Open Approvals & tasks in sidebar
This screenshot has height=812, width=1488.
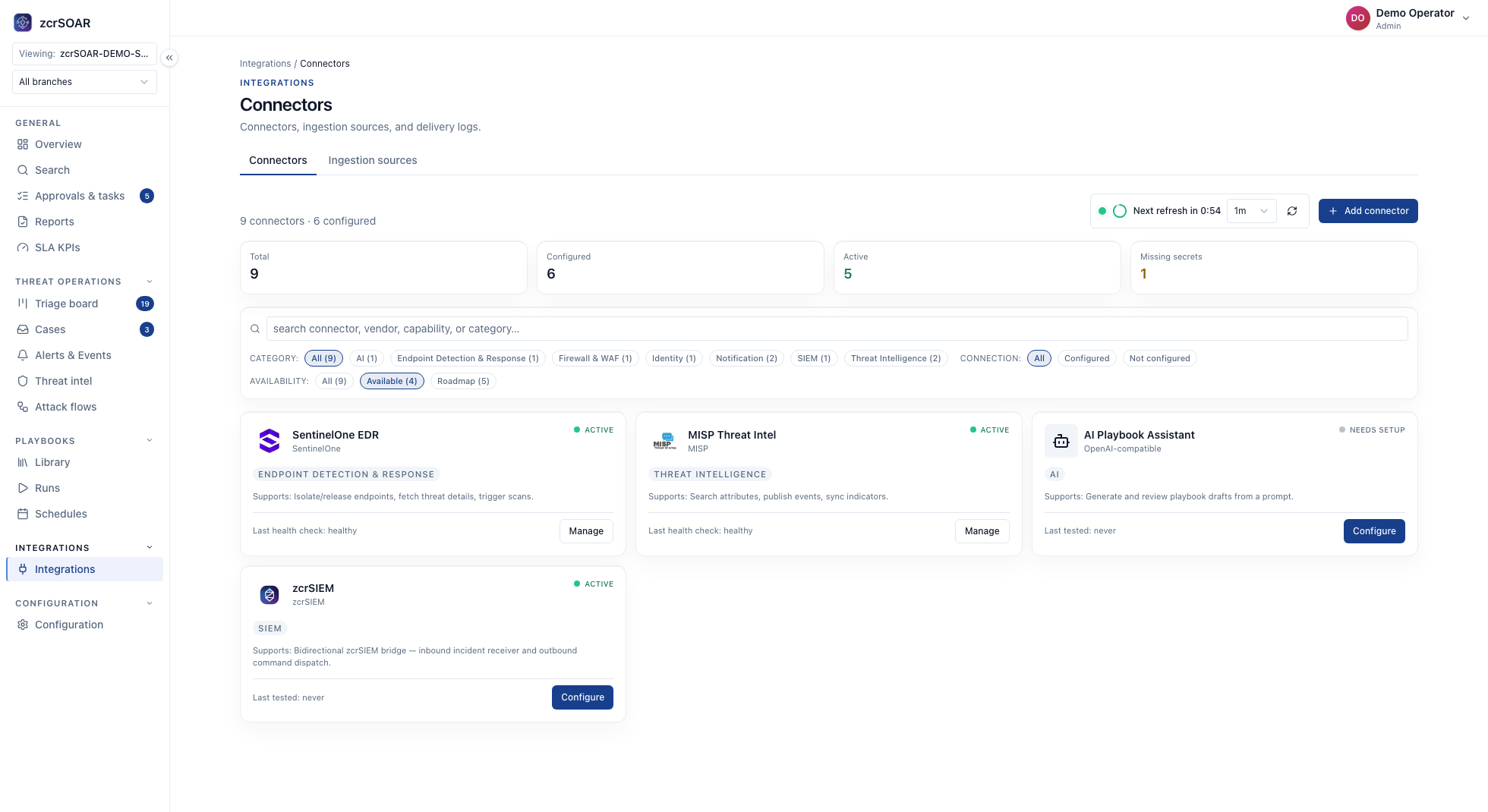(x=84, y=196)
